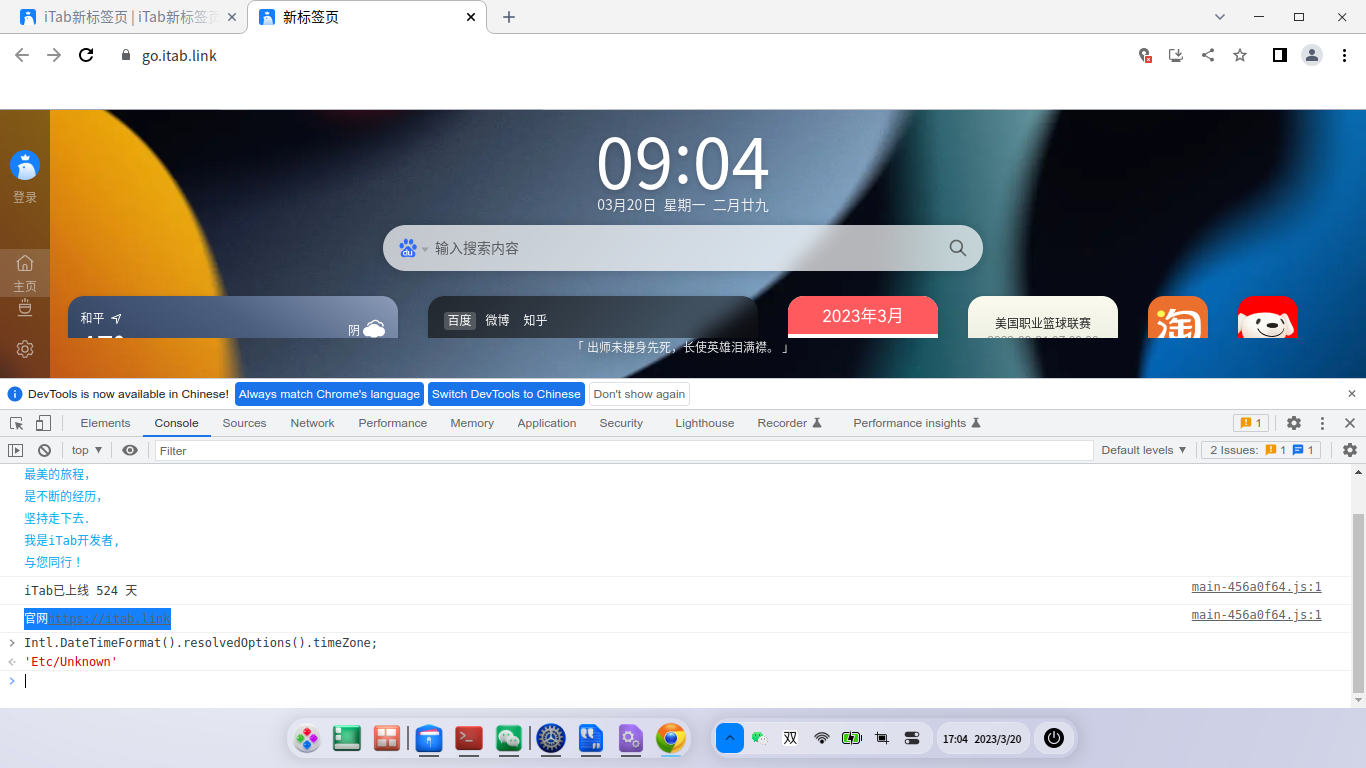Activate the DevTools inspect element picker
This screenshot has width=1366, height=768.
coord(17,423)
